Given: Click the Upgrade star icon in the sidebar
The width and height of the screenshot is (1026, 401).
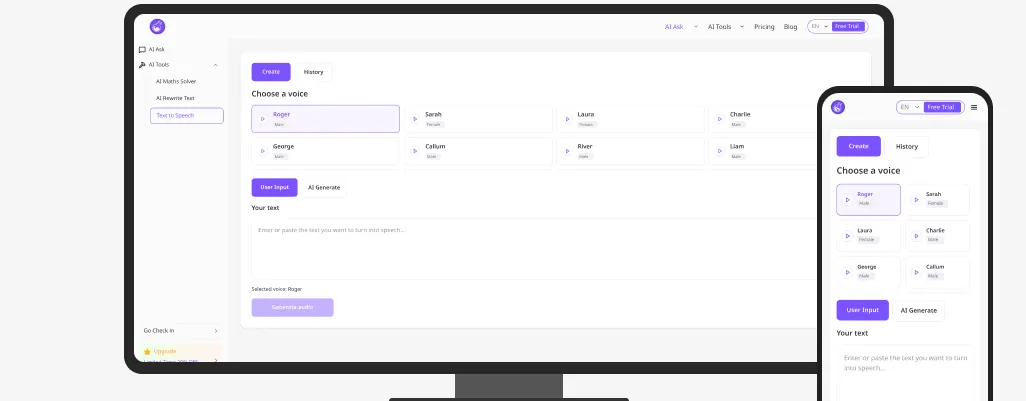Looking at the screenshot, I should click(x=147, y=351).
